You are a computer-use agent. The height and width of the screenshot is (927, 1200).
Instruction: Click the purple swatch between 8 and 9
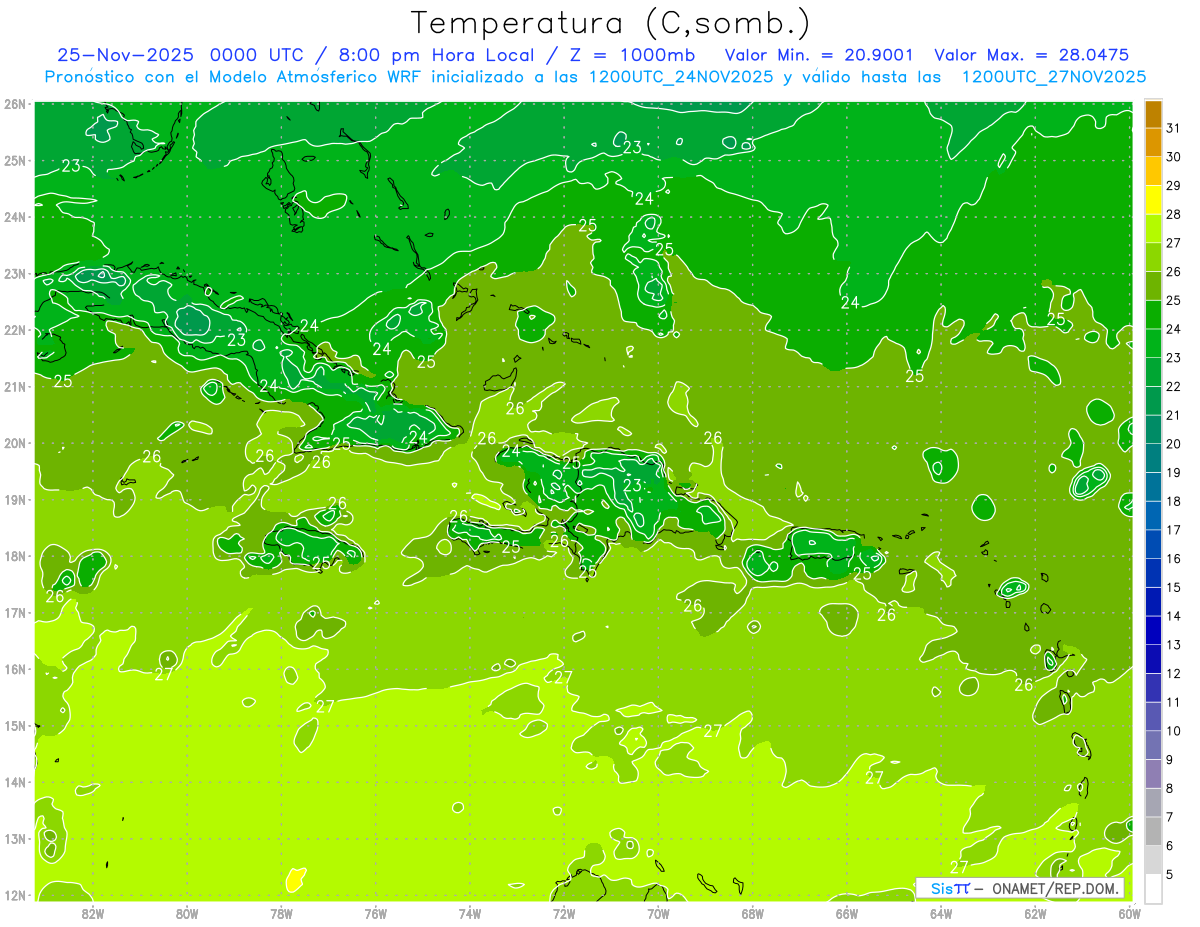tap(1153, 774)
